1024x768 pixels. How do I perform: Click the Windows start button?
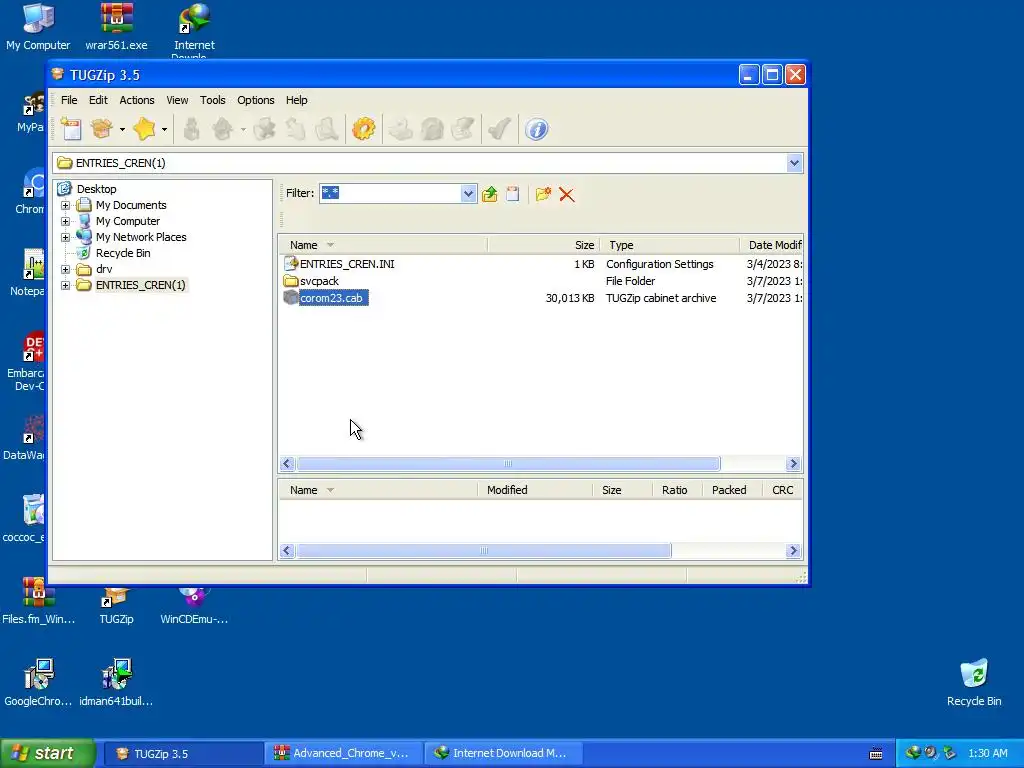click(x=47, y=753)
